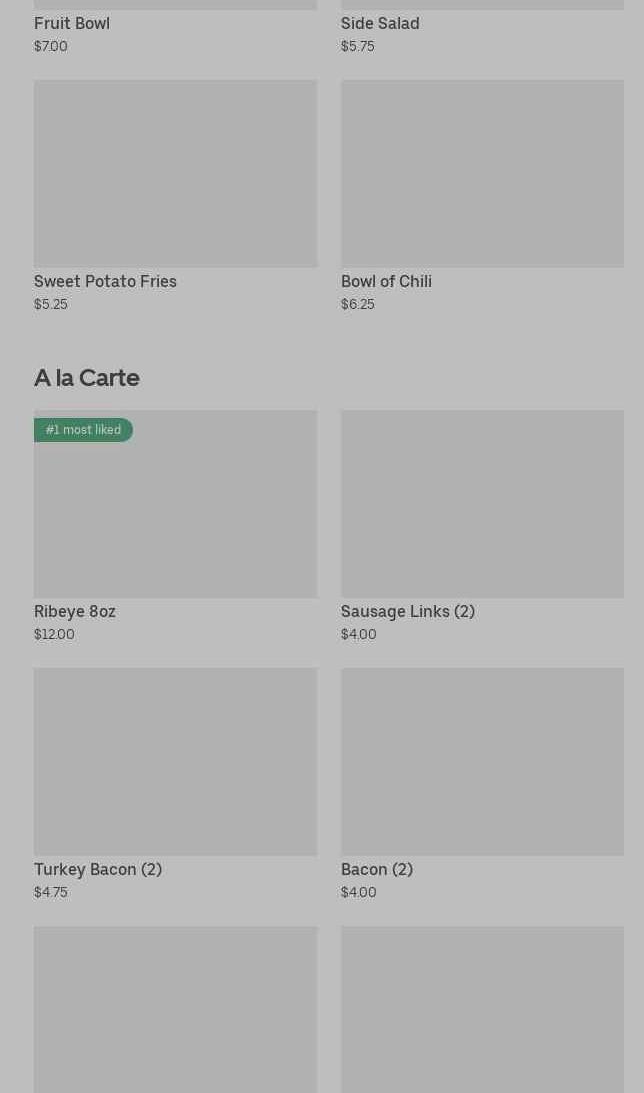Image resolution: width=644 pixels, height=1093 pixels.
Task: Select the Bowl of Chili title
Action: (x=386, y=281)
